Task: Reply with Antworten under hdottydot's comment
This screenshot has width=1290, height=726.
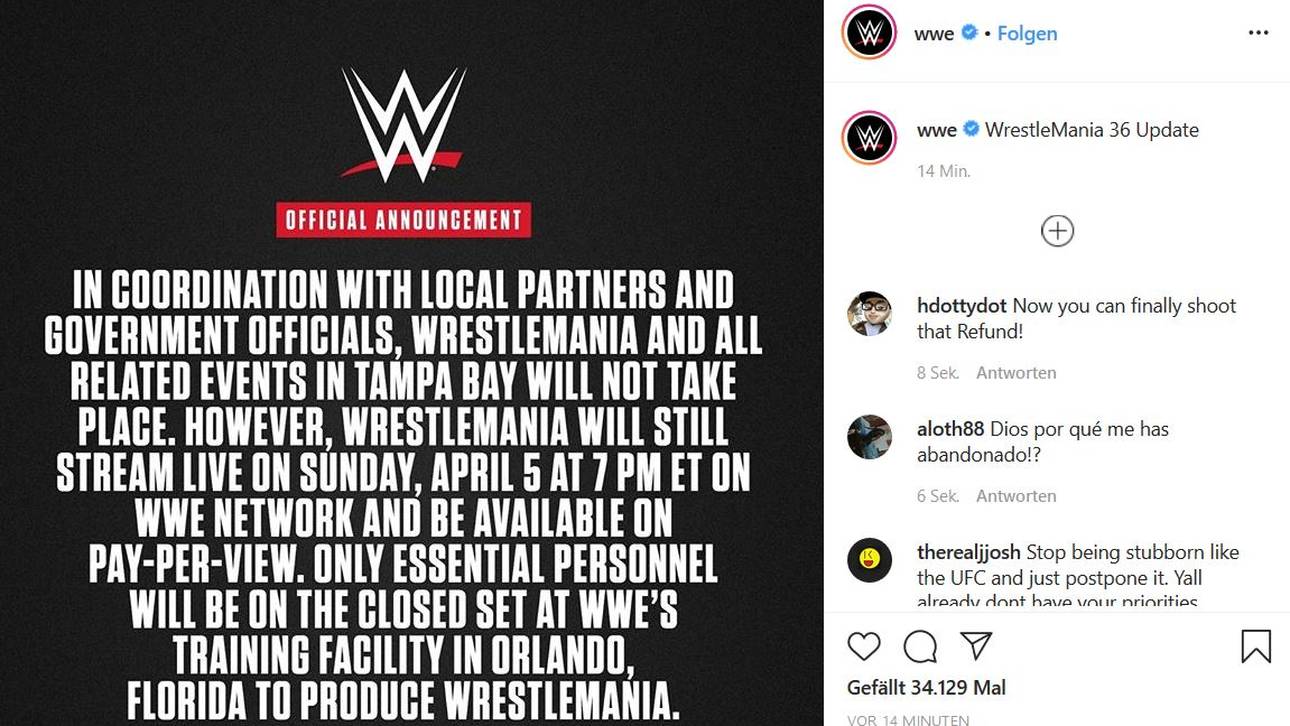Action: pos(1017,372)
